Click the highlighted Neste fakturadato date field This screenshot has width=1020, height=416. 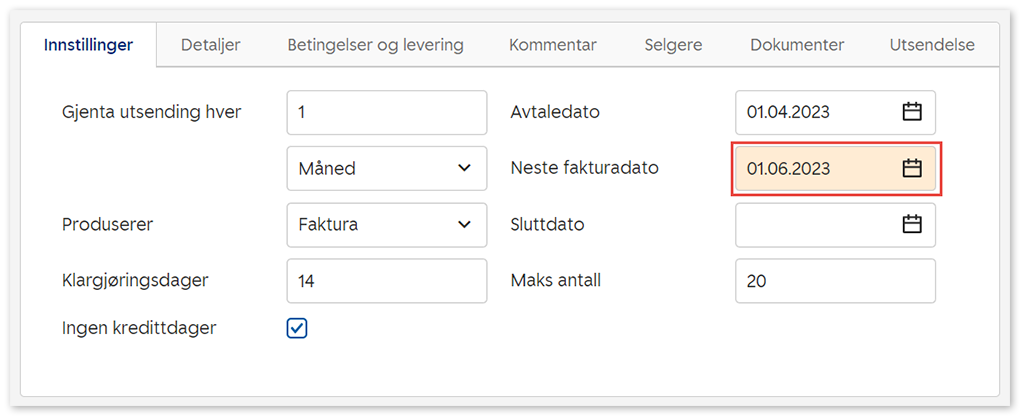click(815, 169)
